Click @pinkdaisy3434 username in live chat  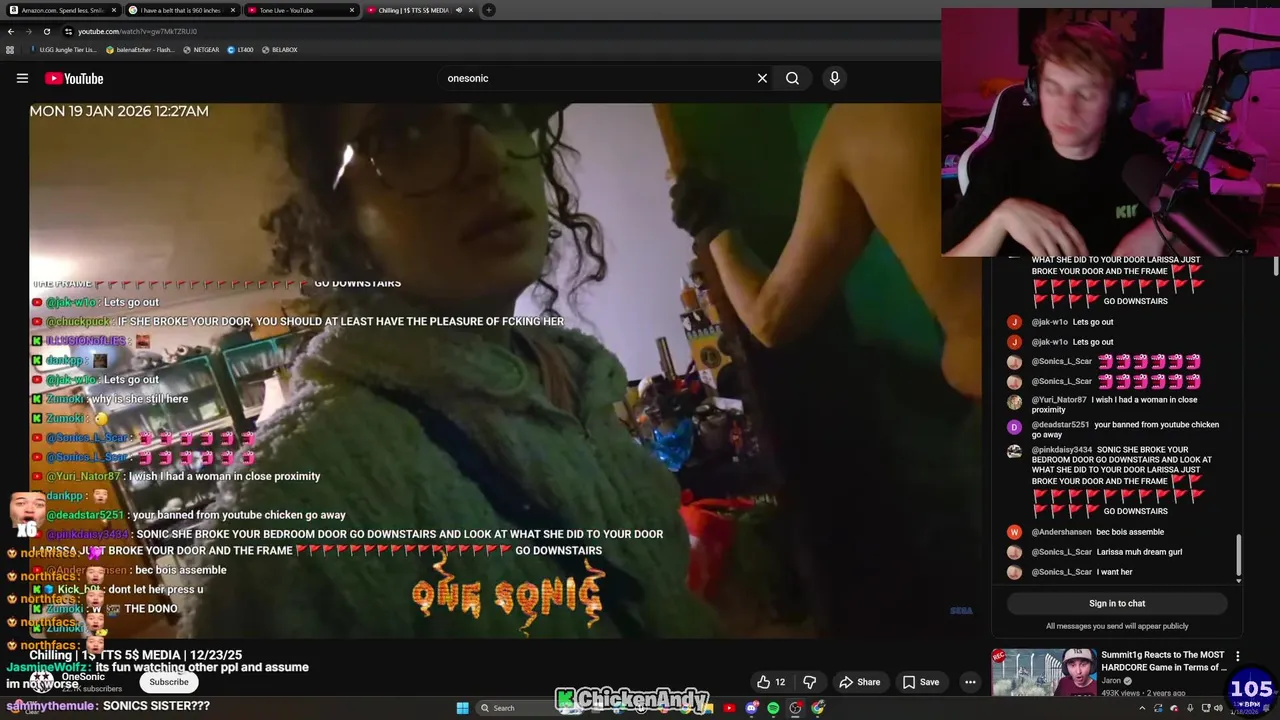click(x=1062, y=450)
